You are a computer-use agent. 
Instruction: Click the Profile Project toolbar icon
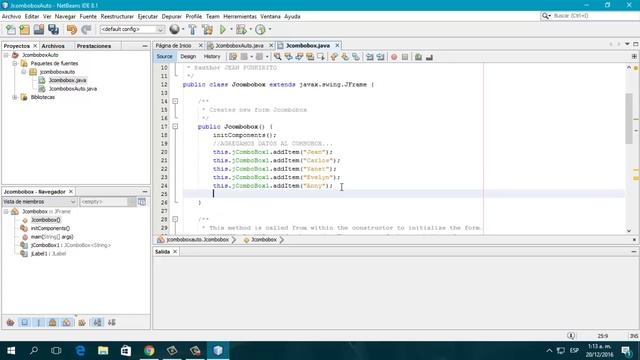(x=260, y=29)
